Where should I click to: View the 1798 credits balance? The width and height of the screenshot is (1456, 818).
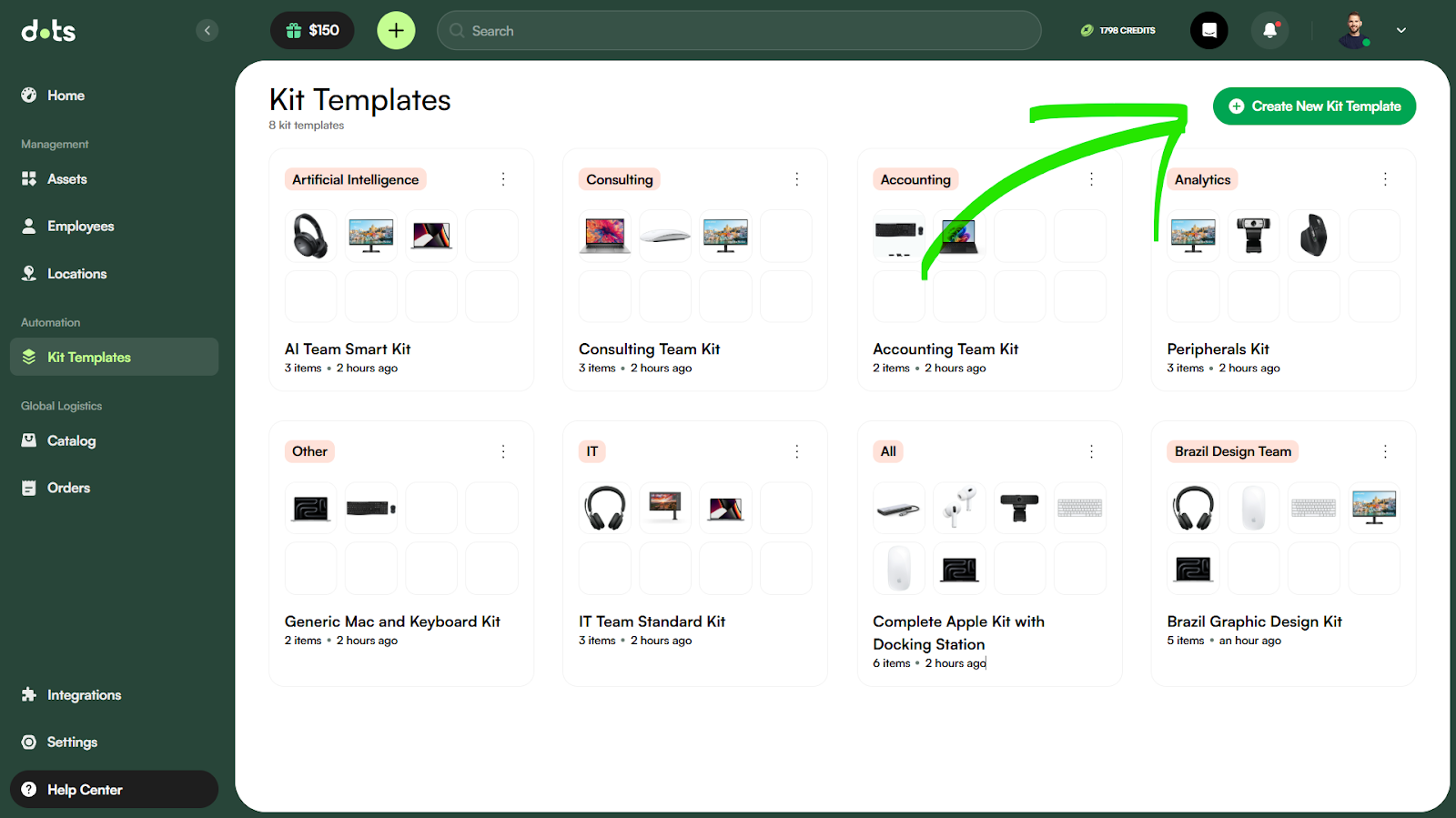click(1117, 30)
